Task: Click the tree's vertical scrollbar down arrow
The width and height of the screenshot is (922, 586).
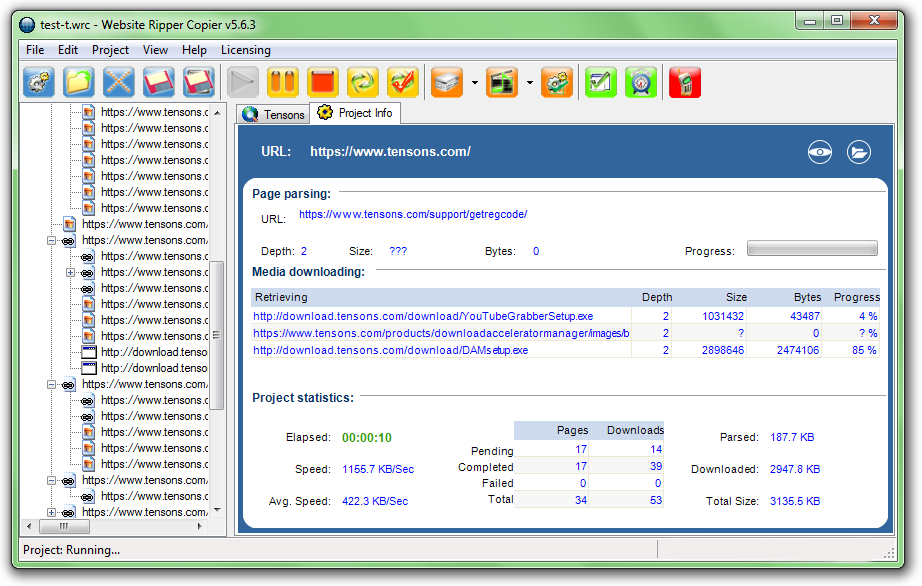Action: (218, 510)
